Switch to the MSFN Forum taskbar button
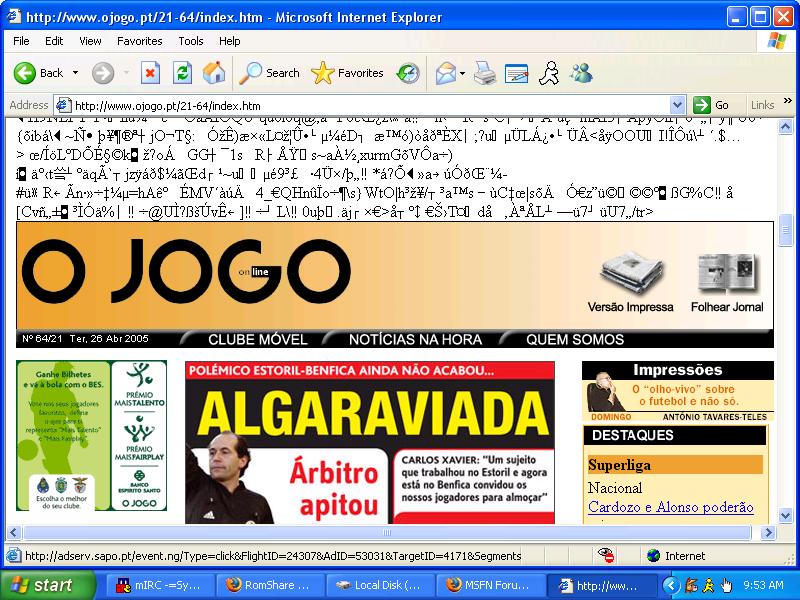Image resolution: width=800 pixels, height=600 pixels. tap(491, 585)
